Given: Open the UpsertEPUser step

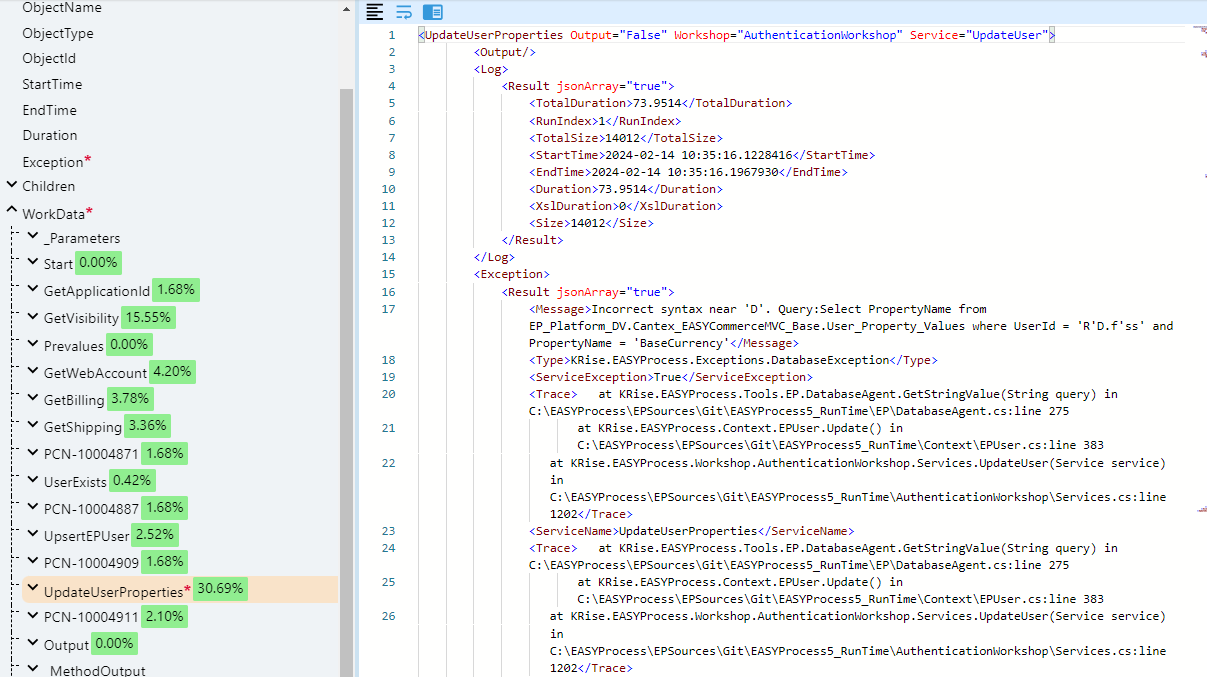Looking at the screenshot, I should (x=87, y=536).
